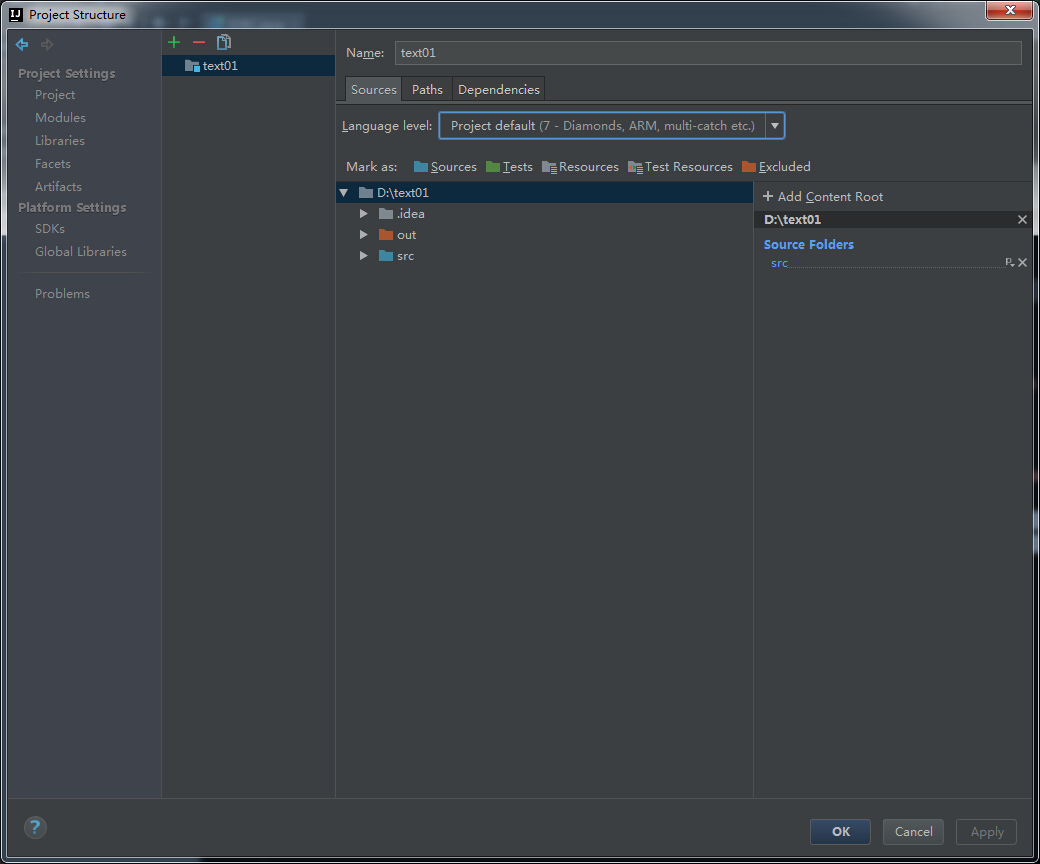Close the Project Structure dialog
Screen dimensions: 1040x864
(1009, 10)
